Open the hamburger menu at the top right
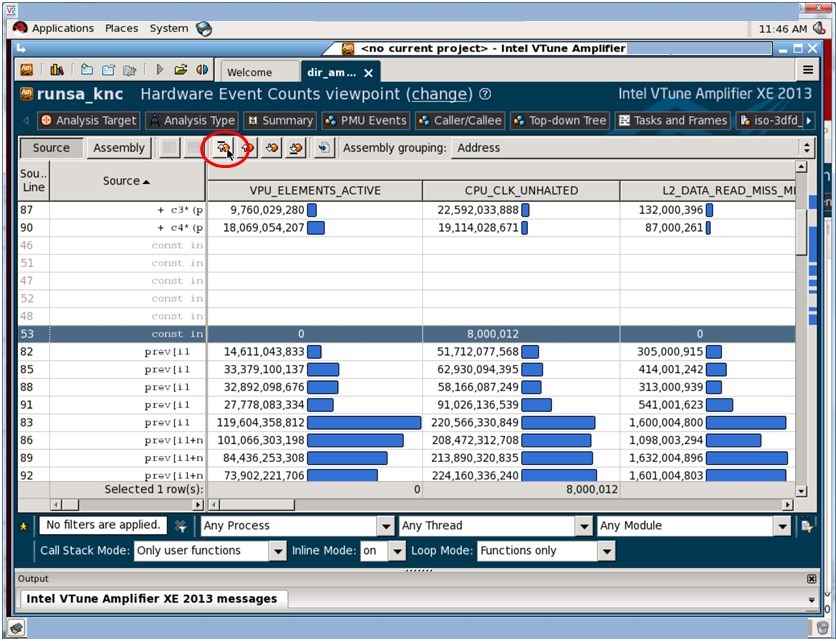The image size is (836, 641). (808, 69)
